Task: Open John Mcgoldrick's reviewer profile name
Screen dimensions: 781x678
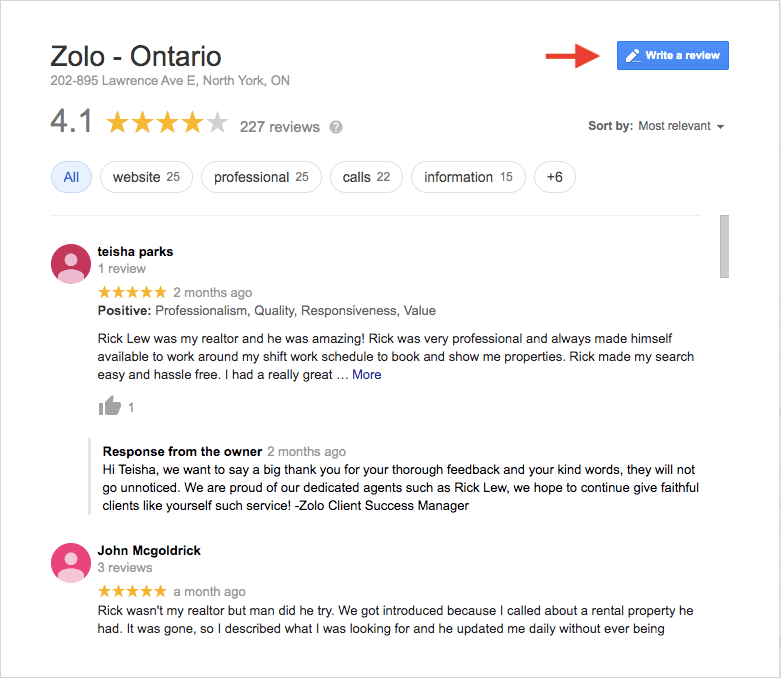Action: (149, 550)
